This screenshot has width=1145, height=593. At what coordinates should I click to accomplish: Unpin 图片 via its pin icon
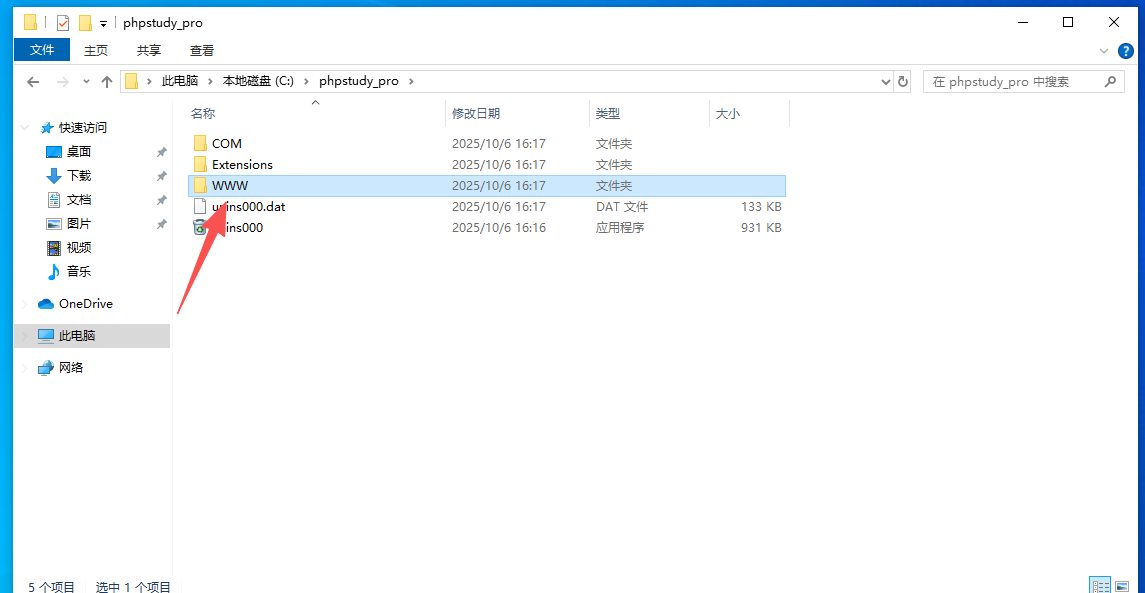pos(161,224)
